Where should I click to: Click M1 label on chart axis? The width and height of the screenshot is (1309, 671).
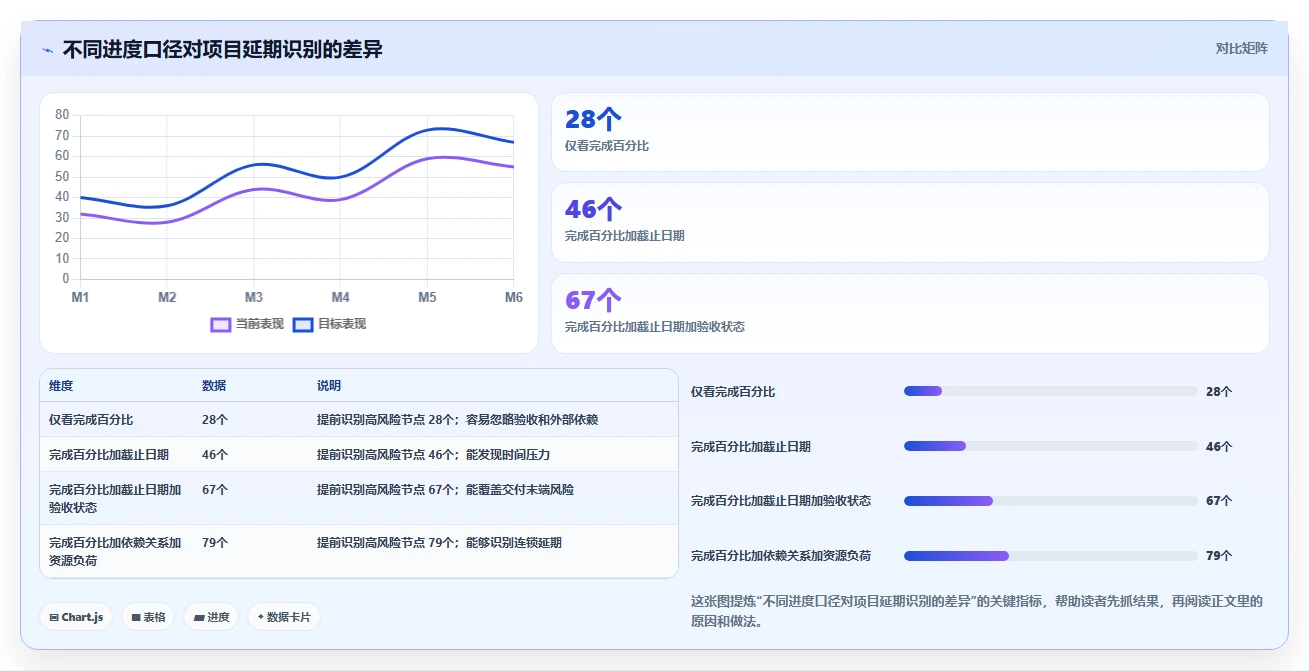point(80,297)
